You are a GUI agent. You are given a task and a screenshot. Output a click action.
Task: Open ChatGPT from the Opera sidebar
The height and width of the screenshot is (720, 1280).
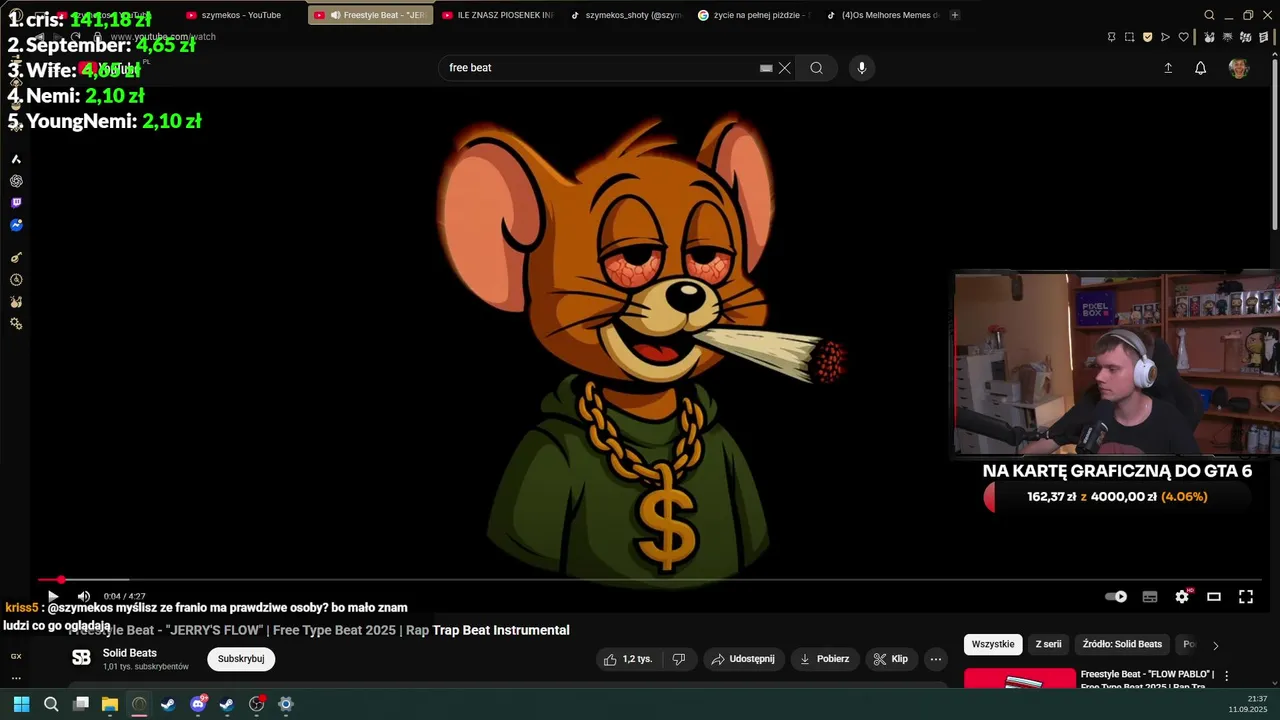click(x=16, y=181)
